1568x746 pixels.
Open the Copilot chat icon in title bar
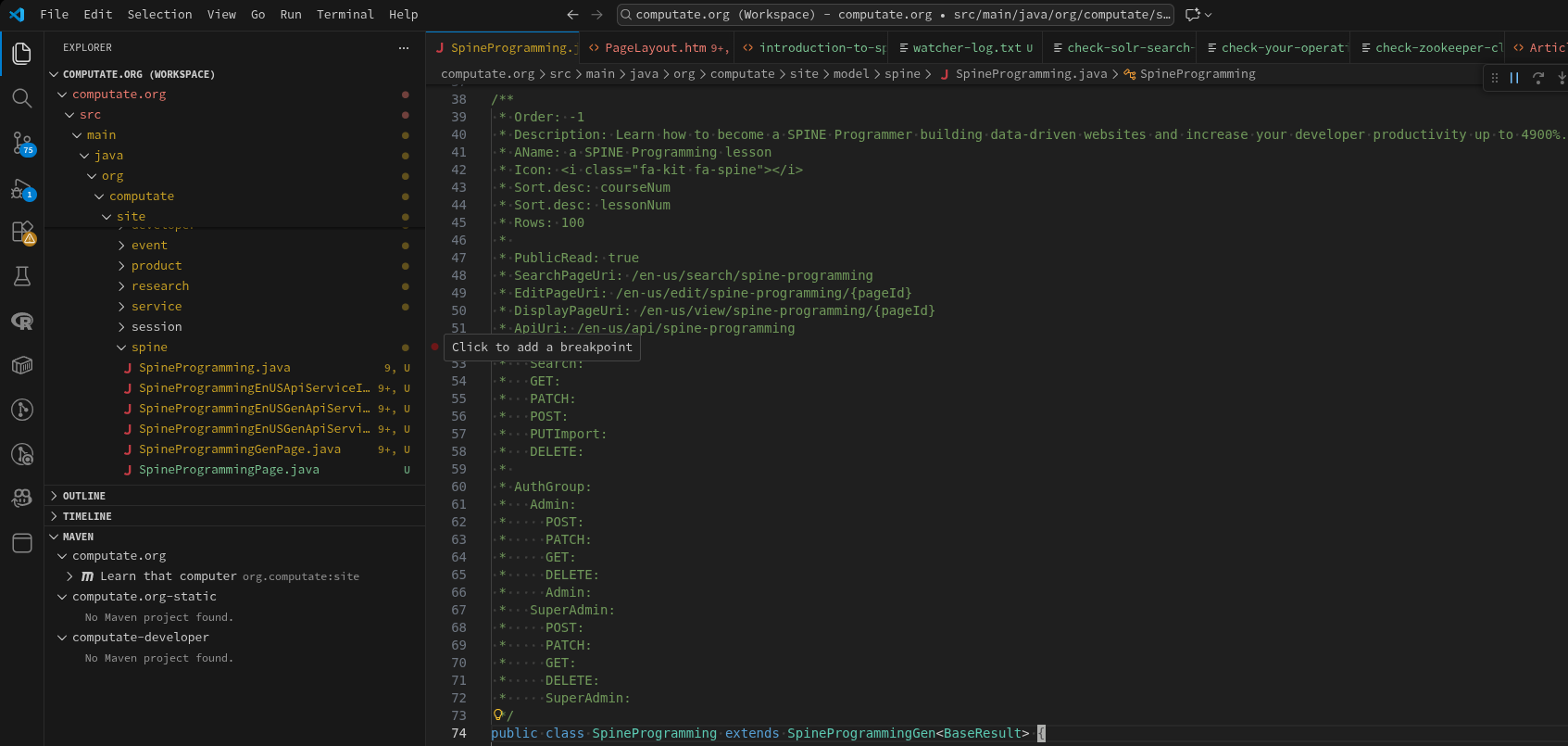pyautogui.click(x=1193, y=14)
